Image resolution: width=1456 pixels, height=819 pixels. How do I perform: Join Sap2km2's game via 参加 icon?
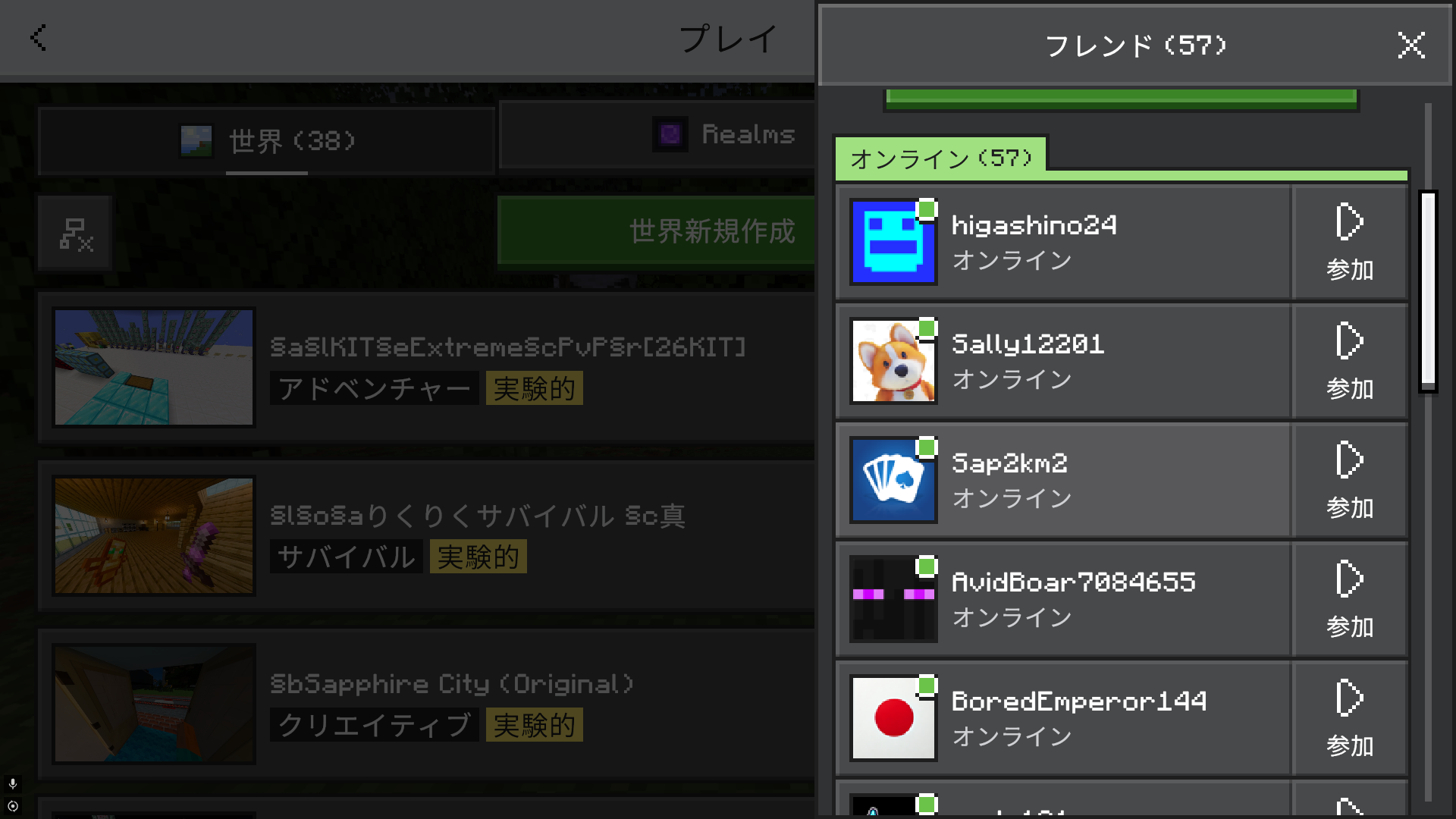coord(1350,480)
